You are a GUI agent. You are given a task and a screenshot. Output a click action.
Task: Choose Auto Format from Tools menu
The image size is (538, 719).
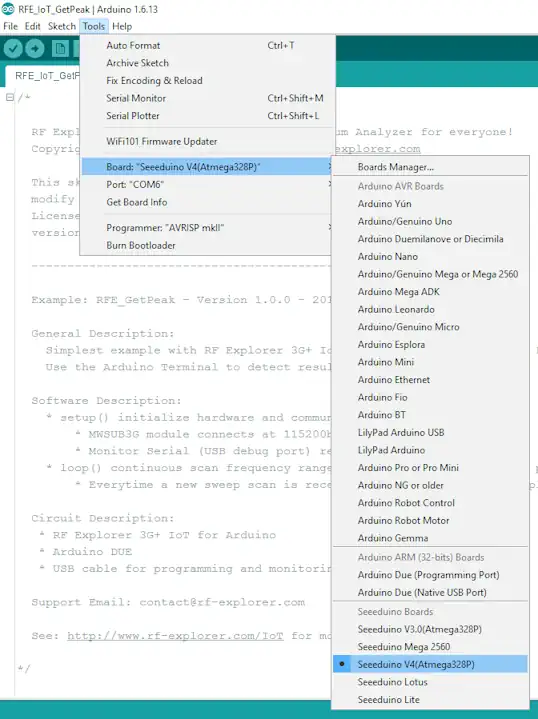[205, 45]
